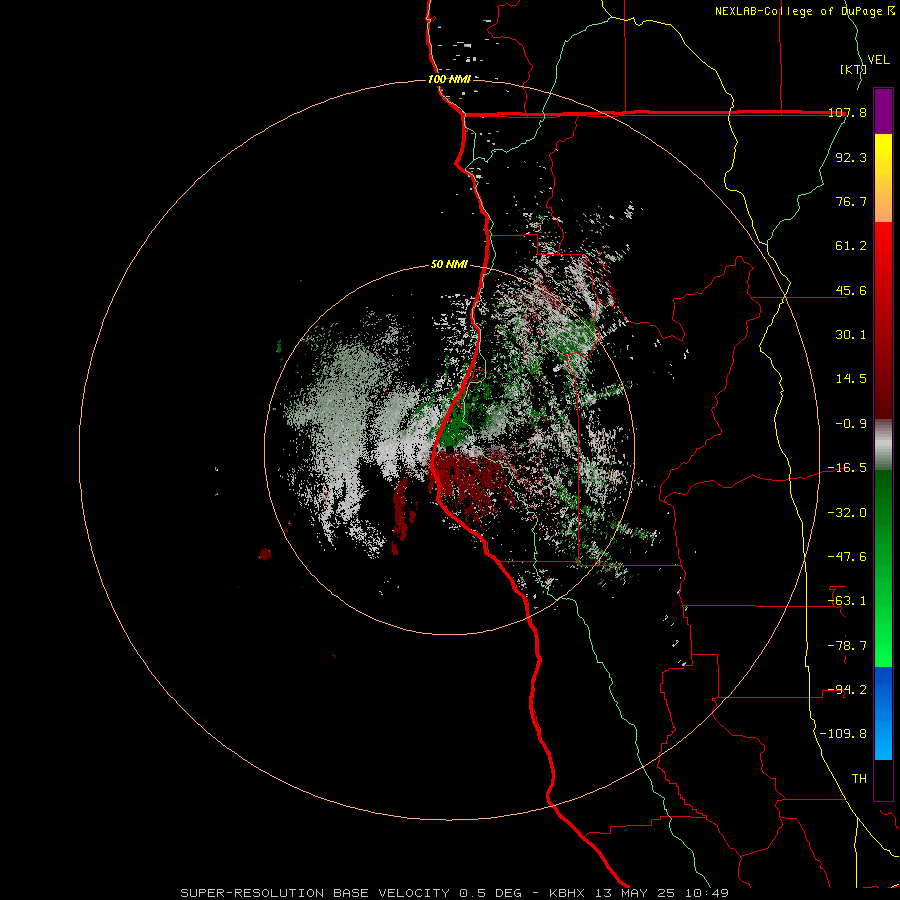Screen dimensions: 900x900
Task: Click the 45.6 velocity scale value
Action: click(x=851, y=290)
